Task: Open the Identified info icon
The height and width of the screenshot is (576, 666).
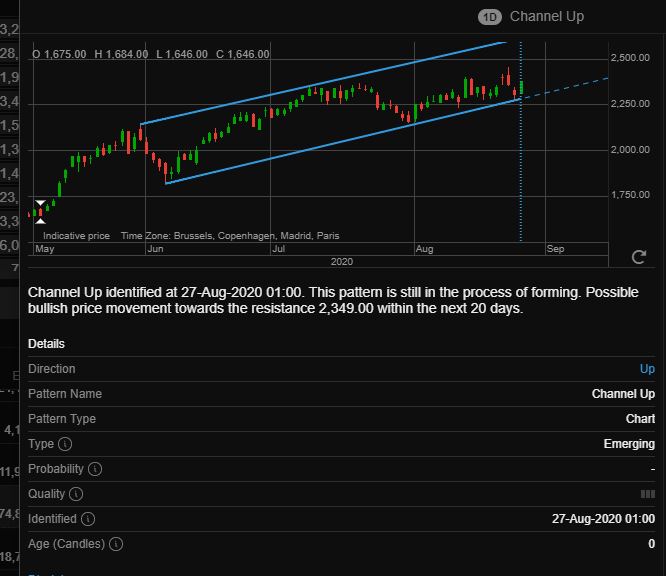Action: click(88, 519)
